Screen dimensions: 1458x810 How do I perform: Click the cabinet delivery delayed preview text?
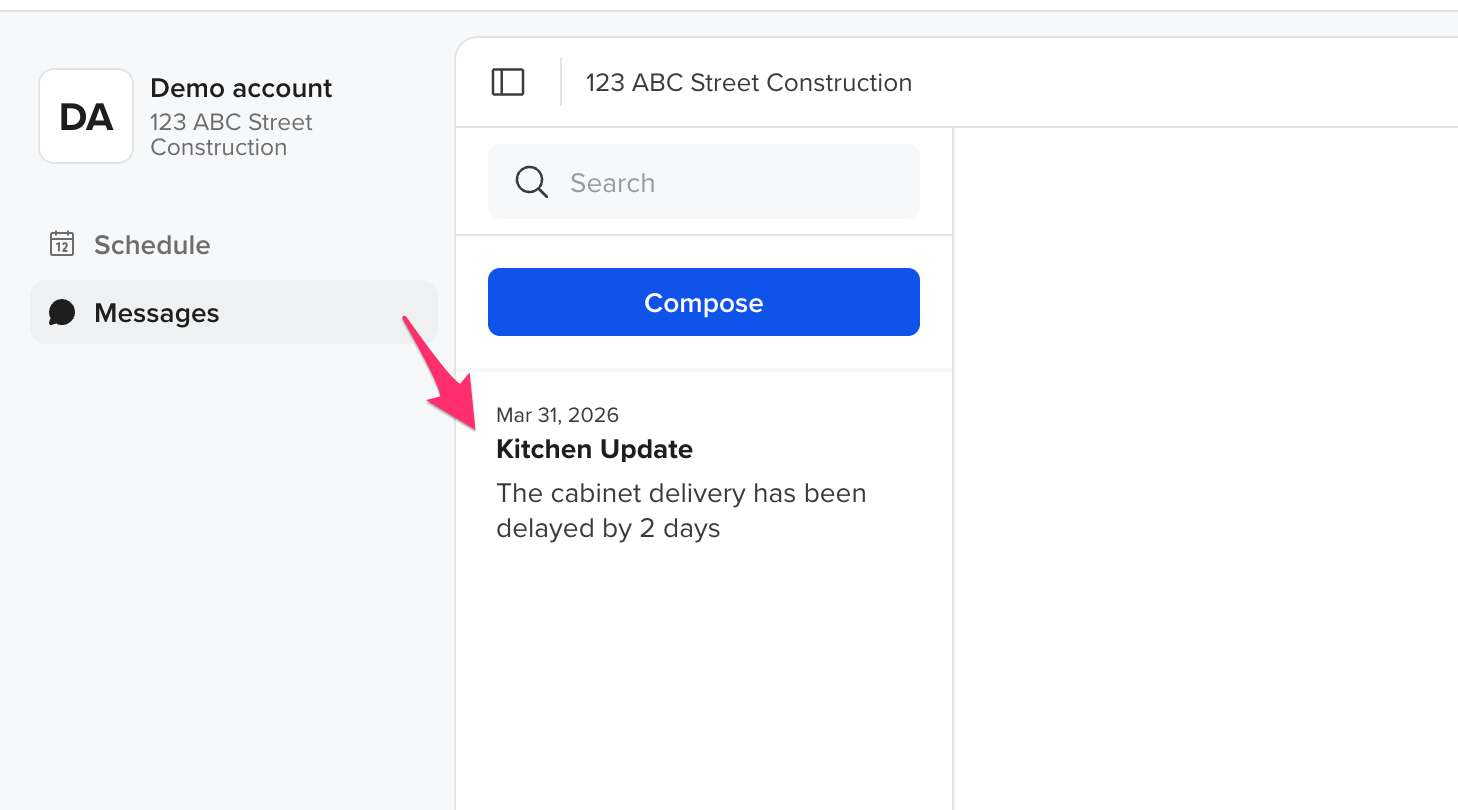681,510
